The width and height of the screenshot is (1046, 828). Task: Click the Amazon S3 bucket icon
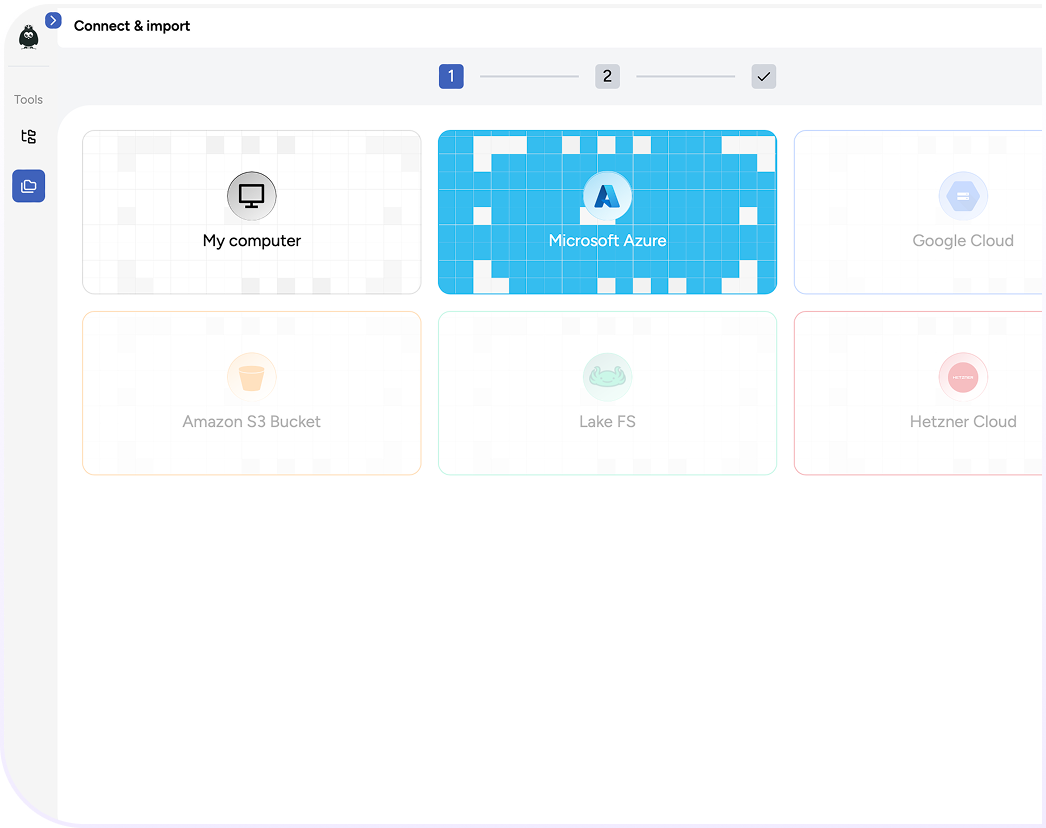click(x=251, y=377)
